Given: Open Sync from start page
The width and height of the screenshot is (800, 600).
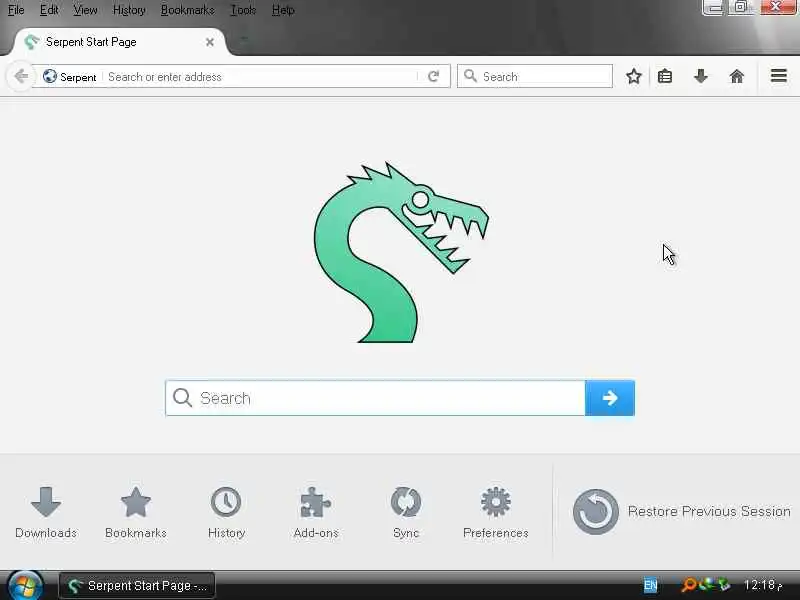Looking at the screenshot, I should pos(406,512).
